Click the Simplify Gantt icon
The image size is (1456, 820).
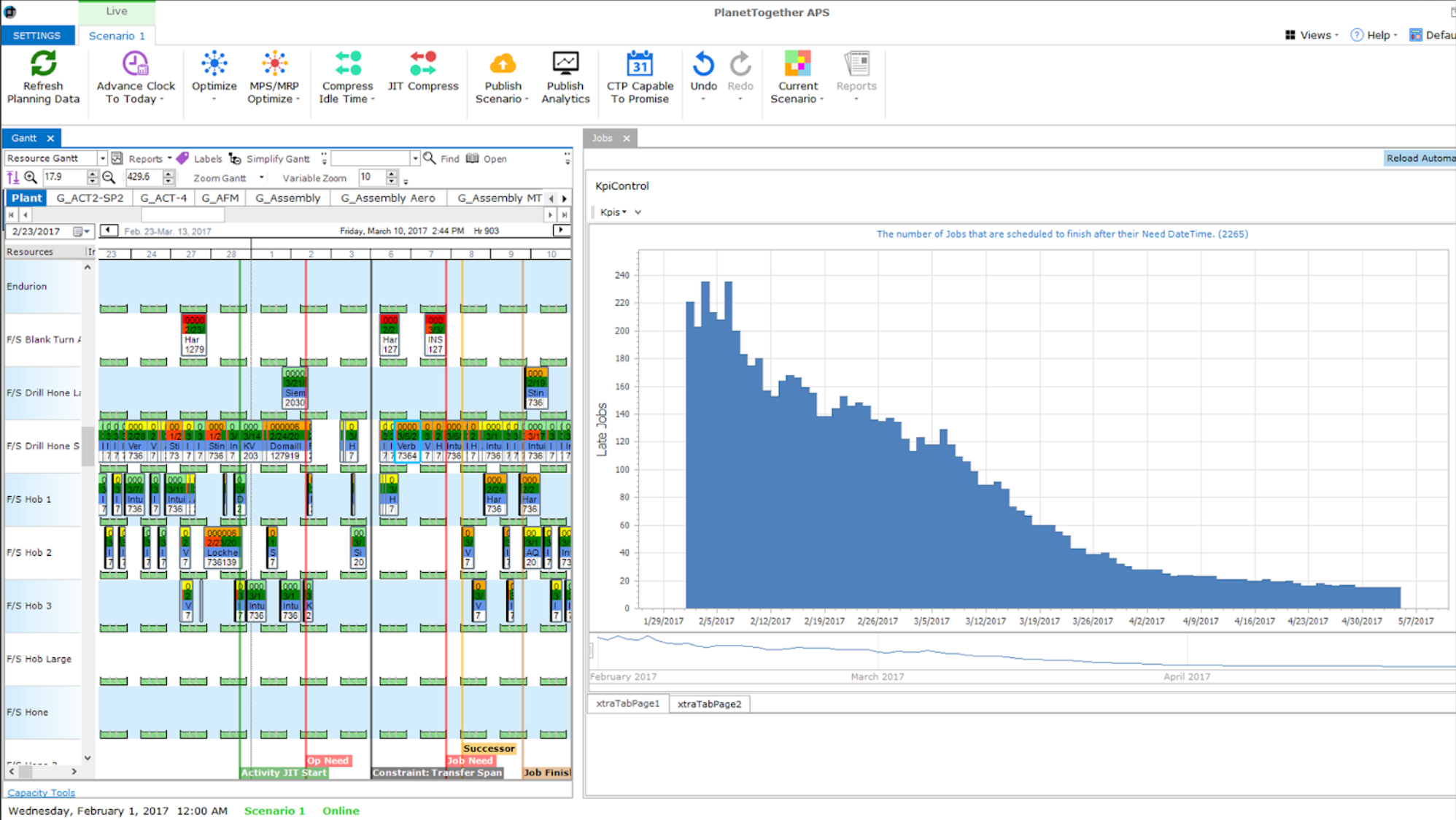pyautogui.click(x=235, y=158)
